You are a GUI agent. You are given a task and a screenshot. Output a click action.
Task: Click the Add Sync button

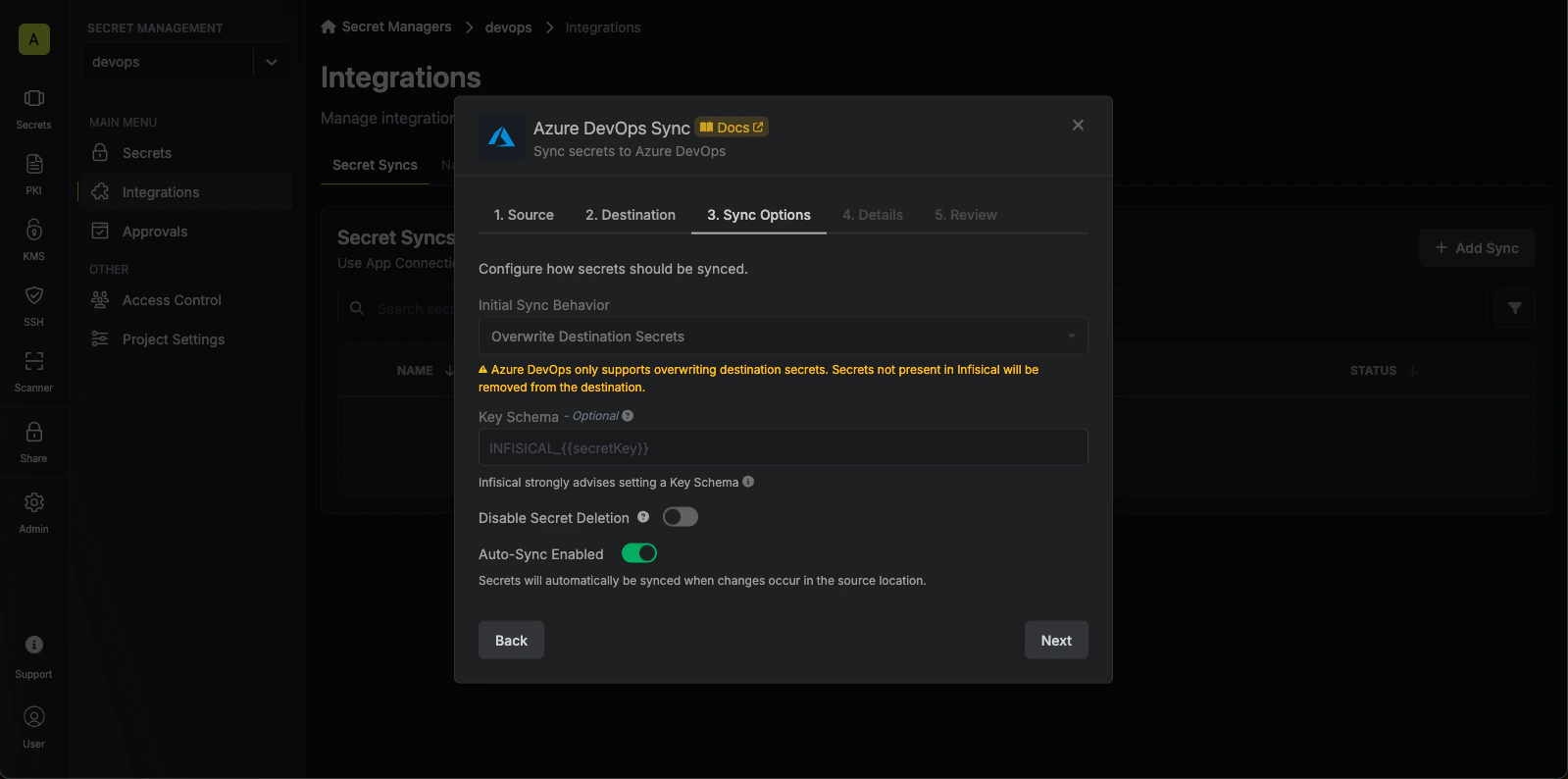(x=1477, y=248)
